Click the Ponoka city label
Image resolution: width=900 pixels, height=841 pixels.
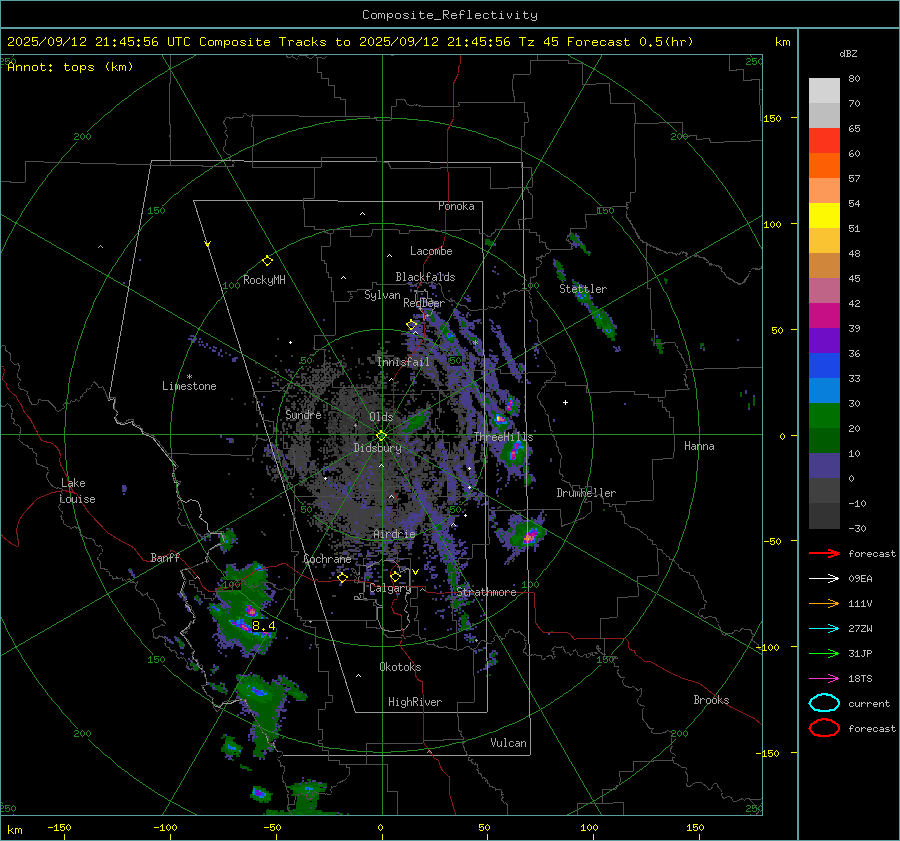pos(456,206)
